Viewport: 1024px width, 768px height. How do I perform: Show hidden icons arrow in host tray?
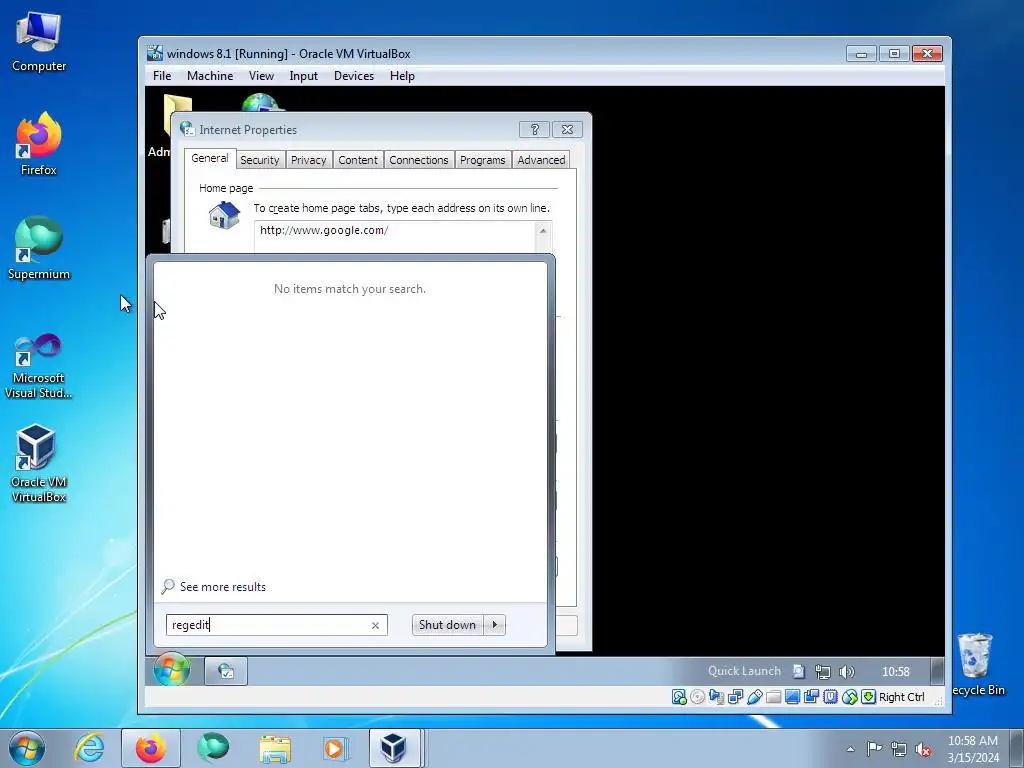point(850,749)
